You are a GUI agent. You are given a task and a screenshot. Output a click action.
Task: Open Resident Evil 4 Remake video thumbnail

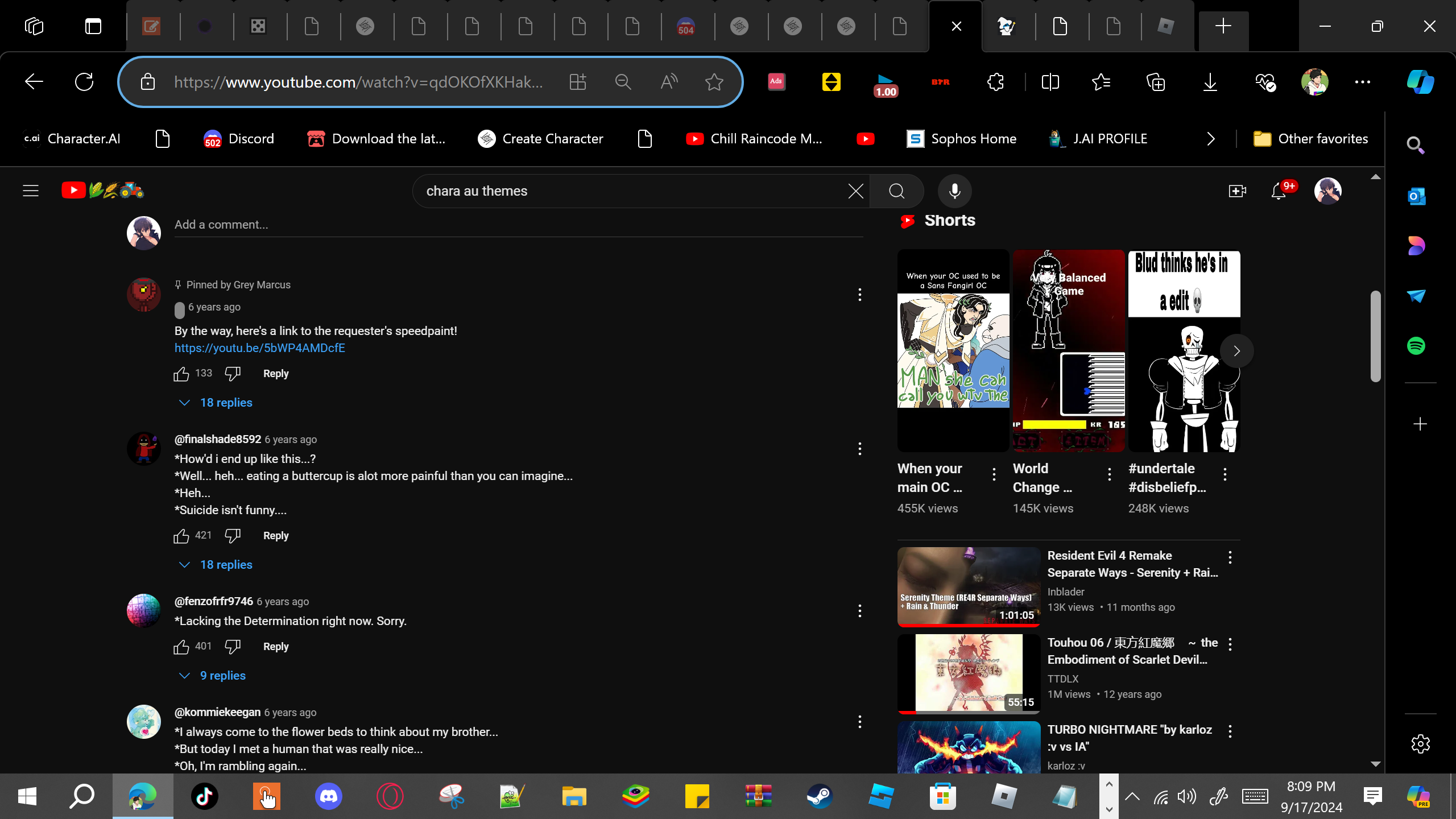[x=969, y=586]
